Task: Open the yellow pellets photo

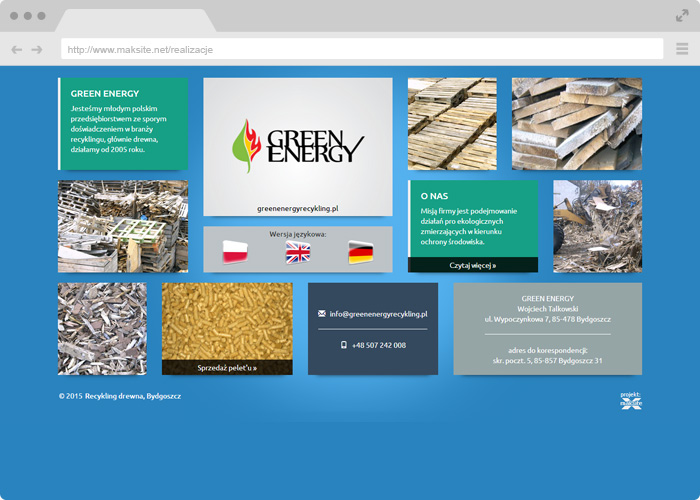Action: 227,321
